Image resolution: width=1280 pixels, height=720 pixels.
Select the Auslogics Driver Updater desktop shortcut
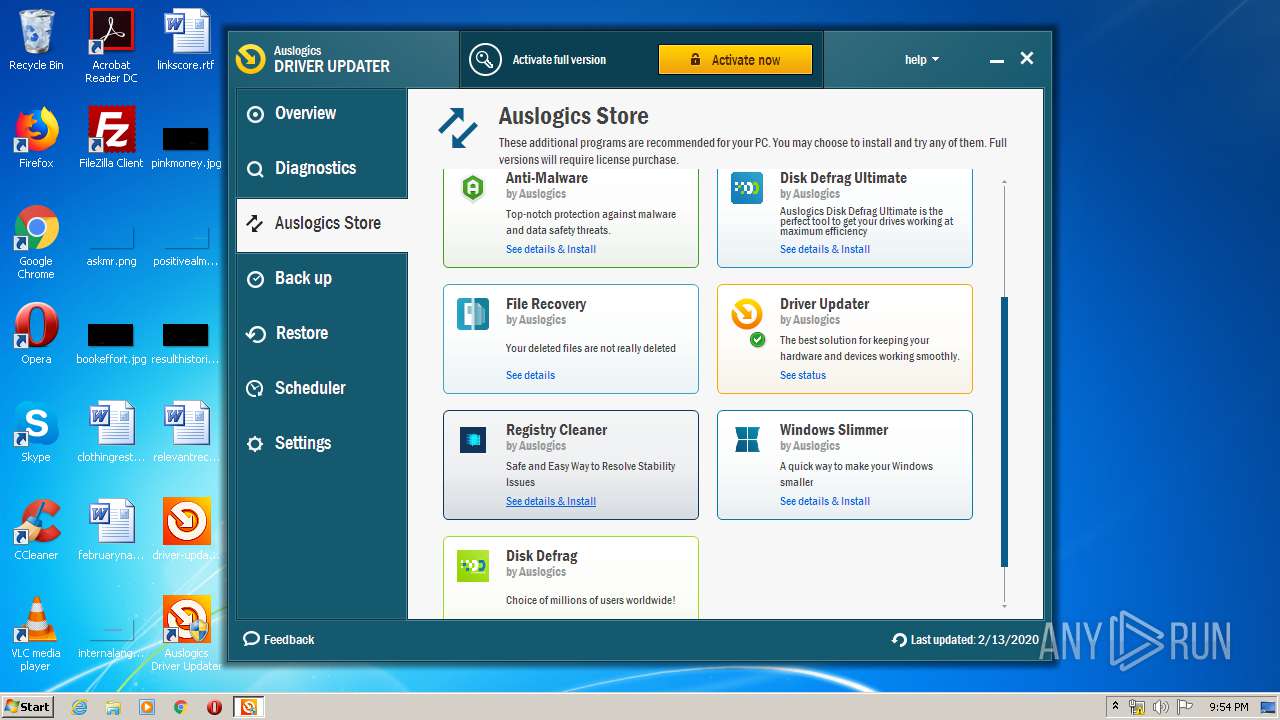point(186,634)
